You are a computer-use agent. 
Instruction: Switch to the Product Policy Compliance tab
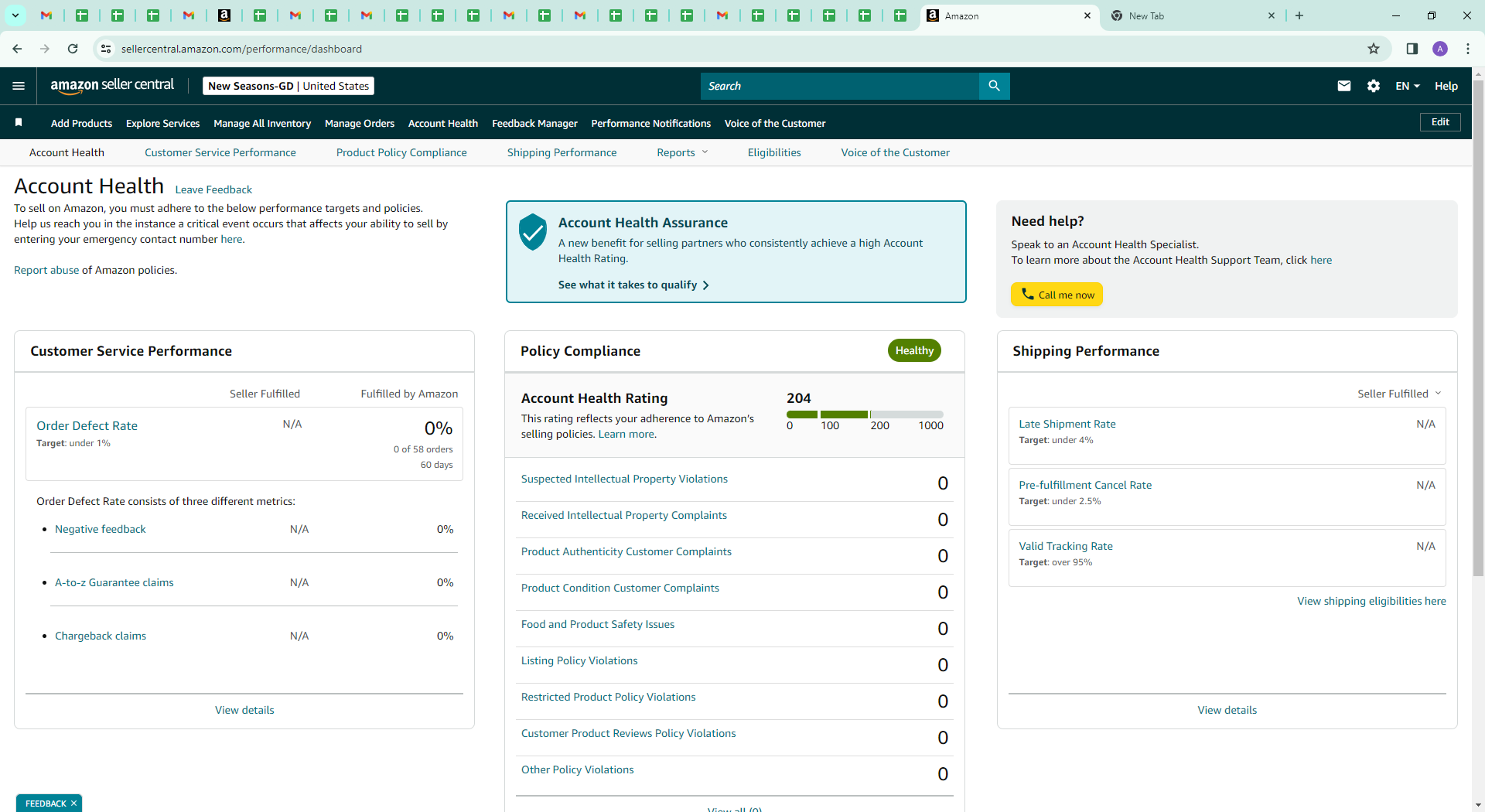tap(401, 152)
